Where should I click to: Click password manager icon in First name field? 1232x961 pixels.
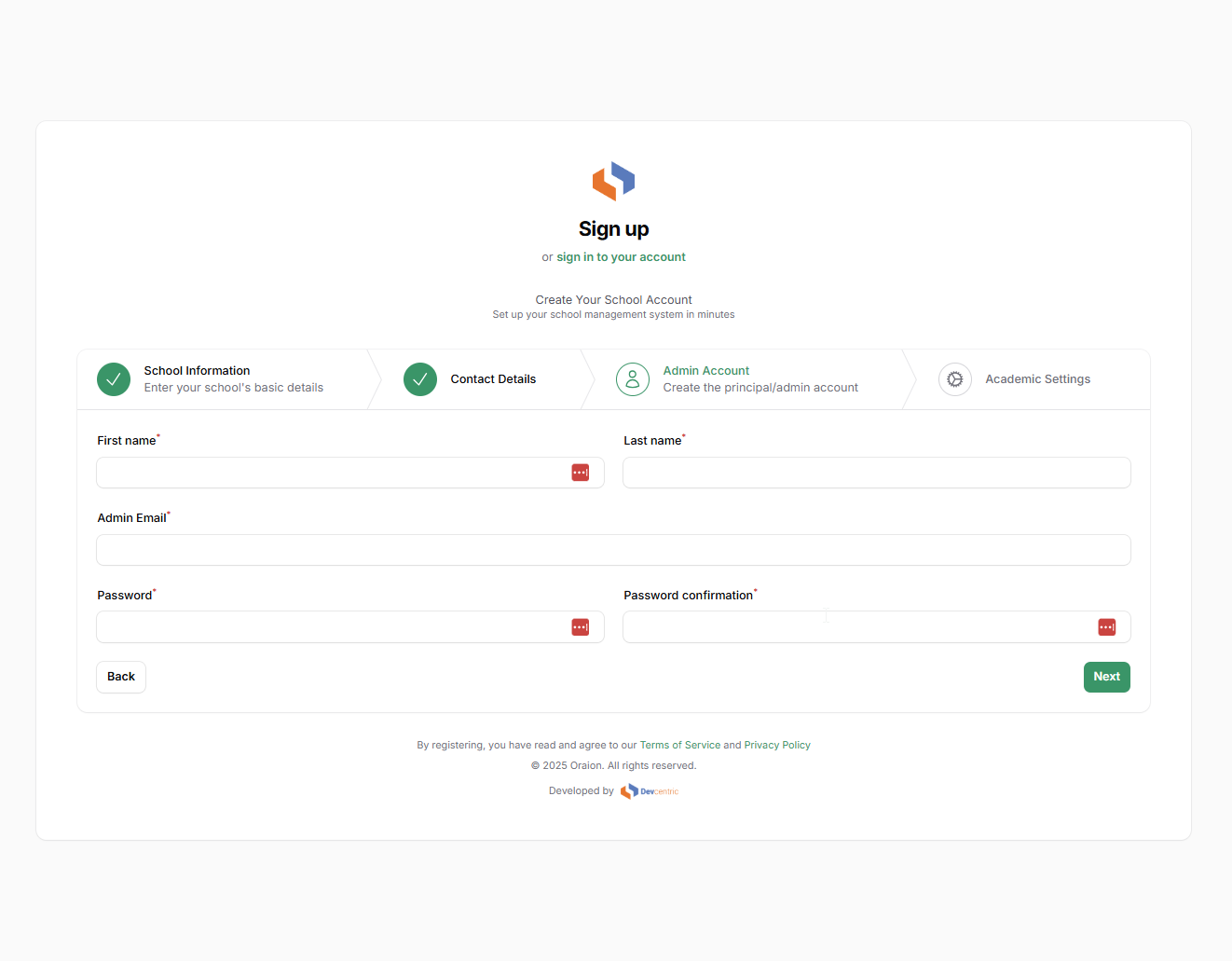pyautogui.click(x=581, y=473)
